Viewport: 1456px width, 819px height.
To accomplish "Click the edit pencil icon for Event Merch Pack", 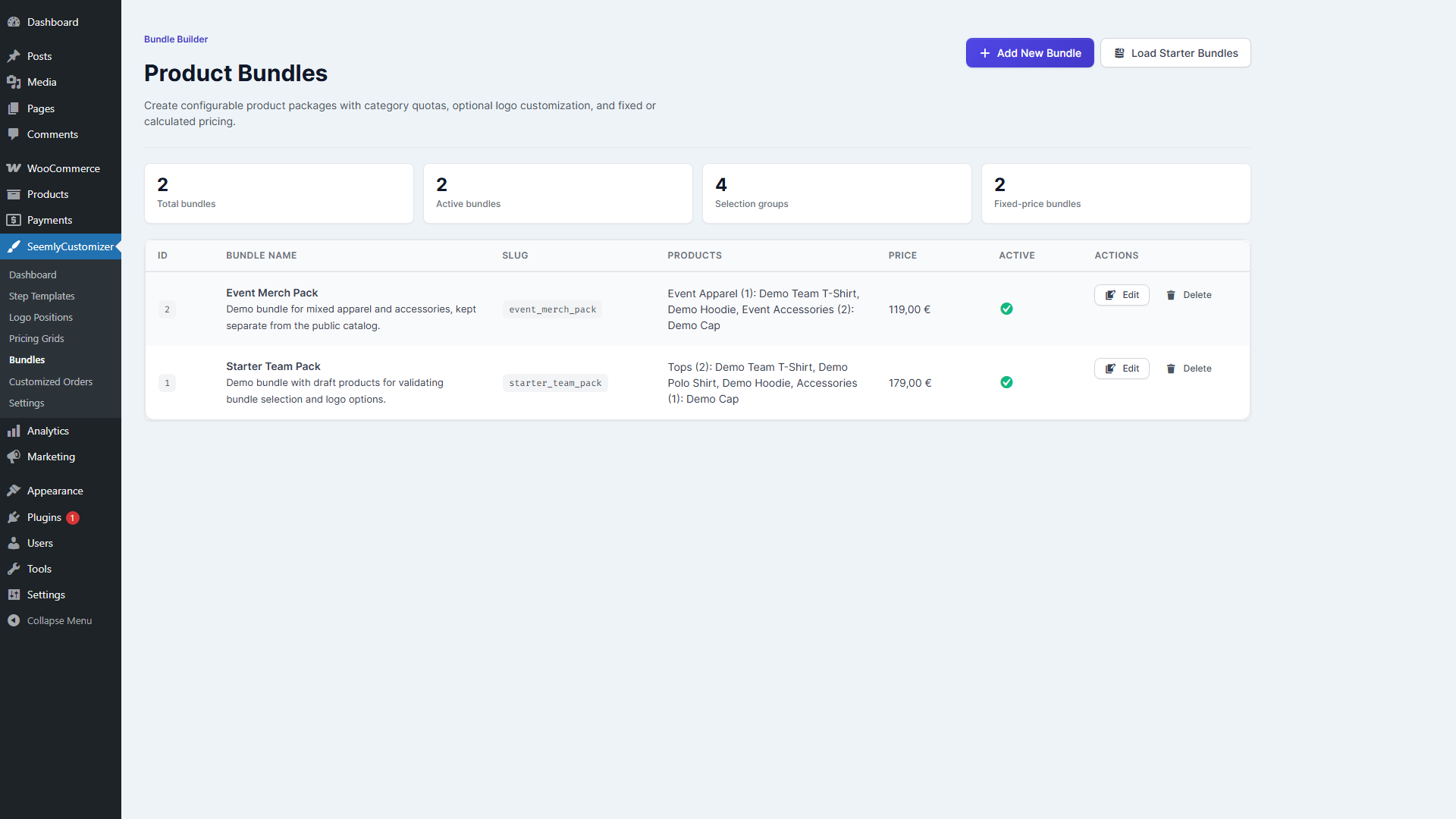I will click(x=1110, y=295).
